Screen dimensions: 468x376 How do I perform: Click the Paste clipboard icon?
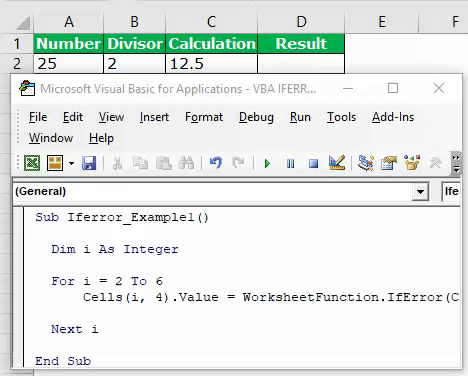pos(164,163)
